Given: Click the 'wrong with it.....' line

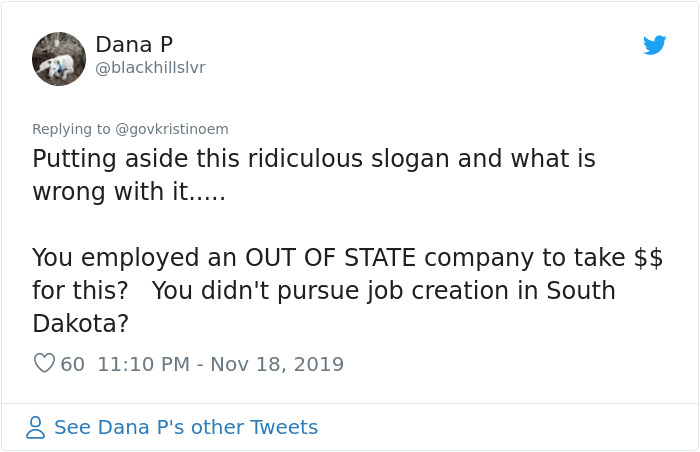Looking at the screenshot, I should [x=129, y=192].
